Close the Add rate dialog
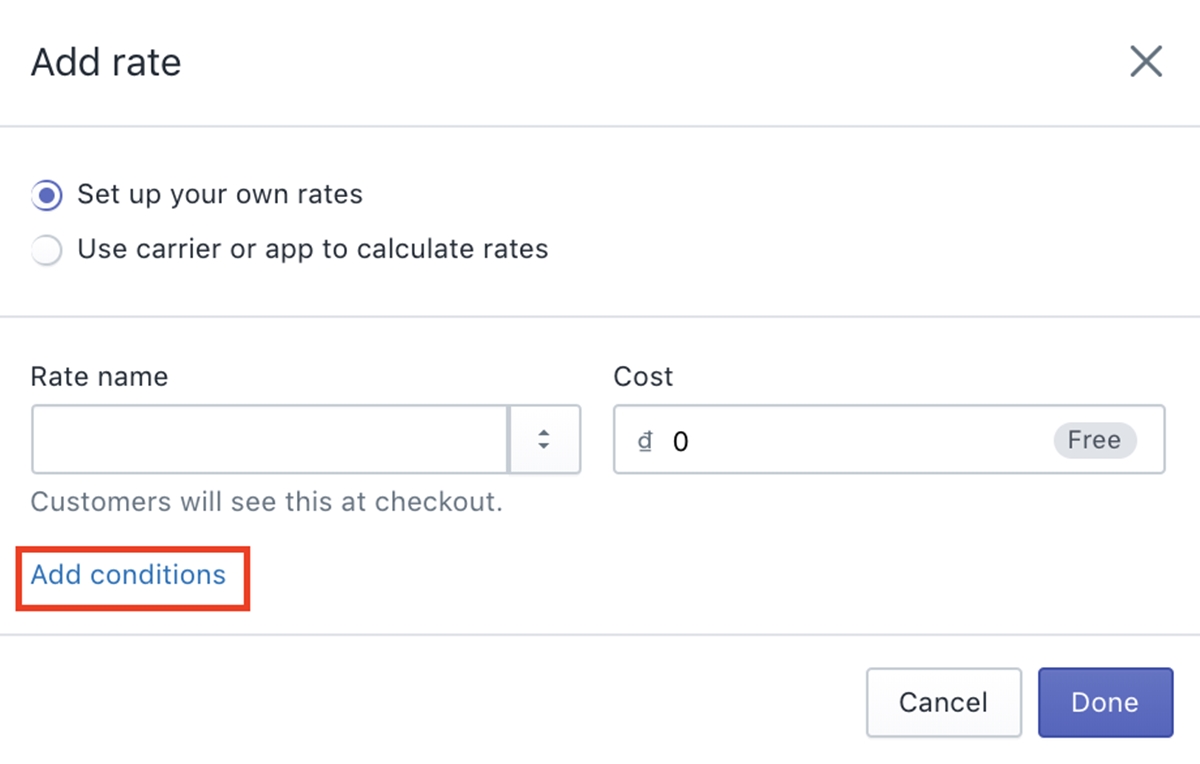 [1146, 62]
